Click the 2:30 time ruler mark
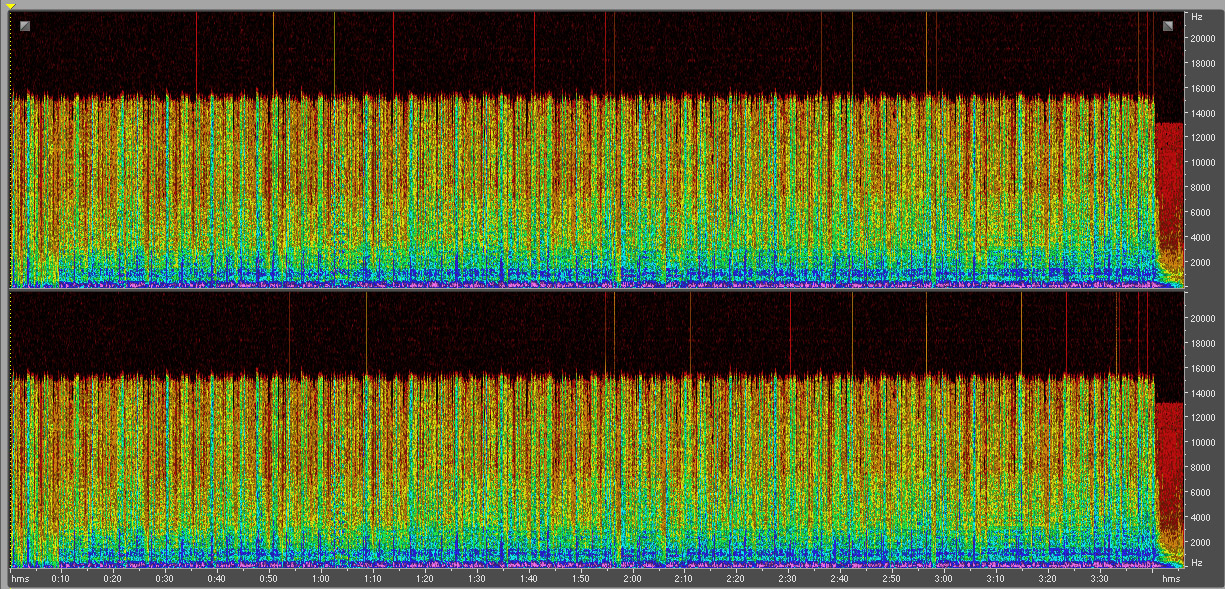The height and width of the screenshot is (589, 1225). click(x=787, y=579)
